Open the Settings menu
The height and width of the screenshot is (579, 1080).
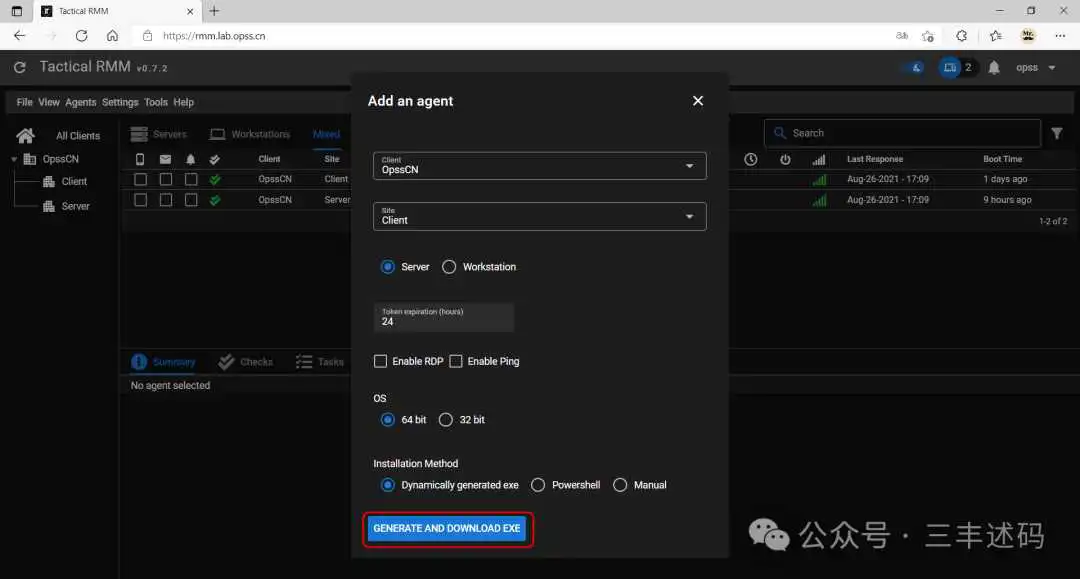coord(120,102)
